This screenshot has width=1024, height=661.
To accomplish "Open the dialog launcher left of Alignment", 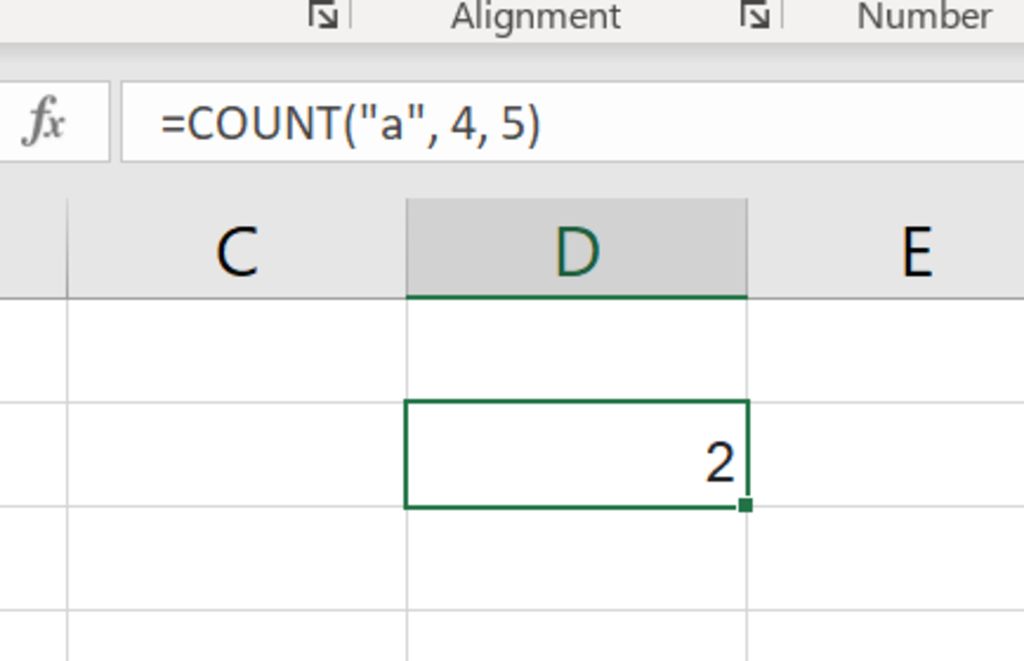I will [x=323, y=15].
